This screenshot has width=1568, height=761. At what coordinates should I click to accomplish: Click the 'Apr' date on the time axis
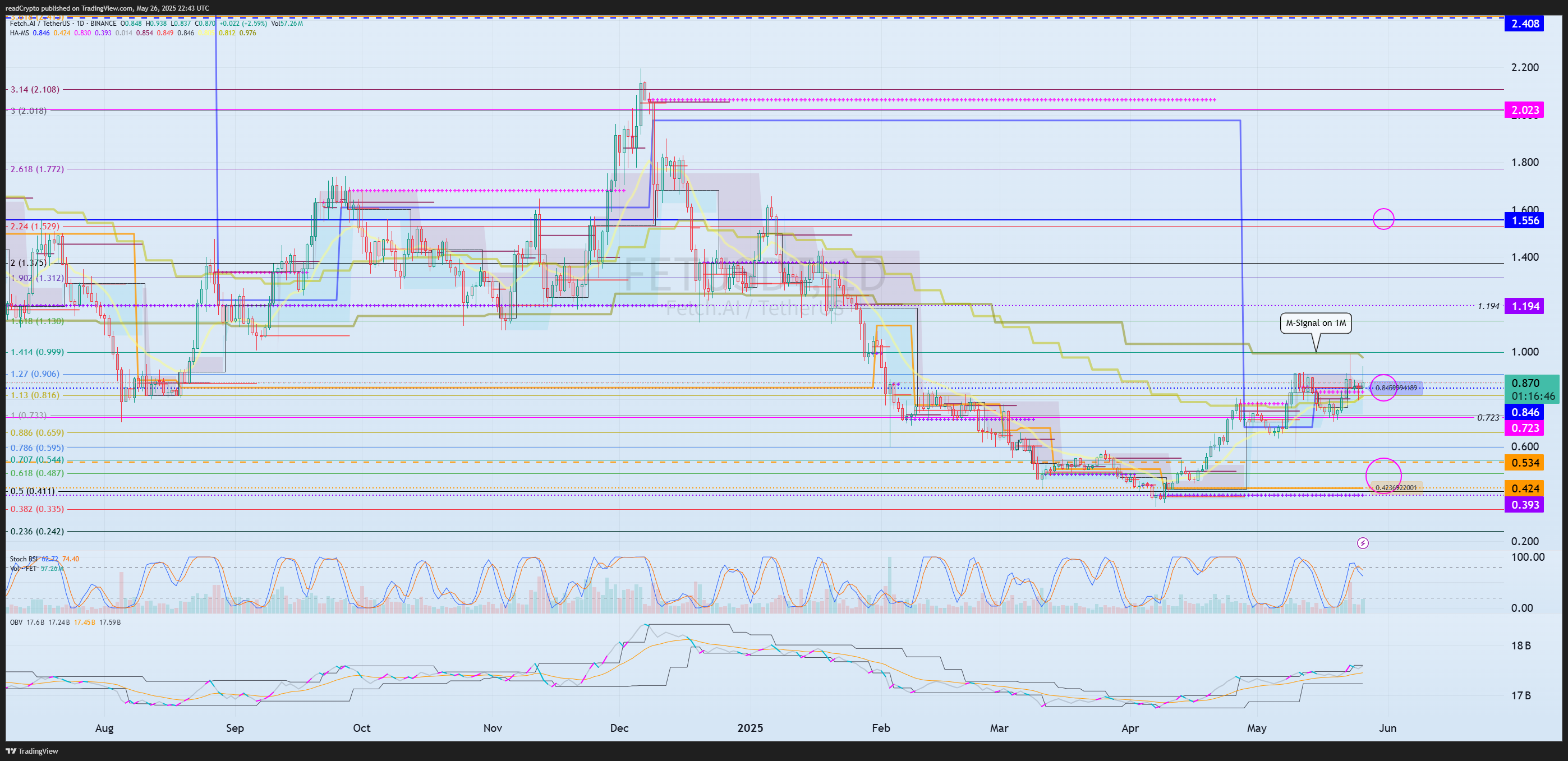(1130, 728)
